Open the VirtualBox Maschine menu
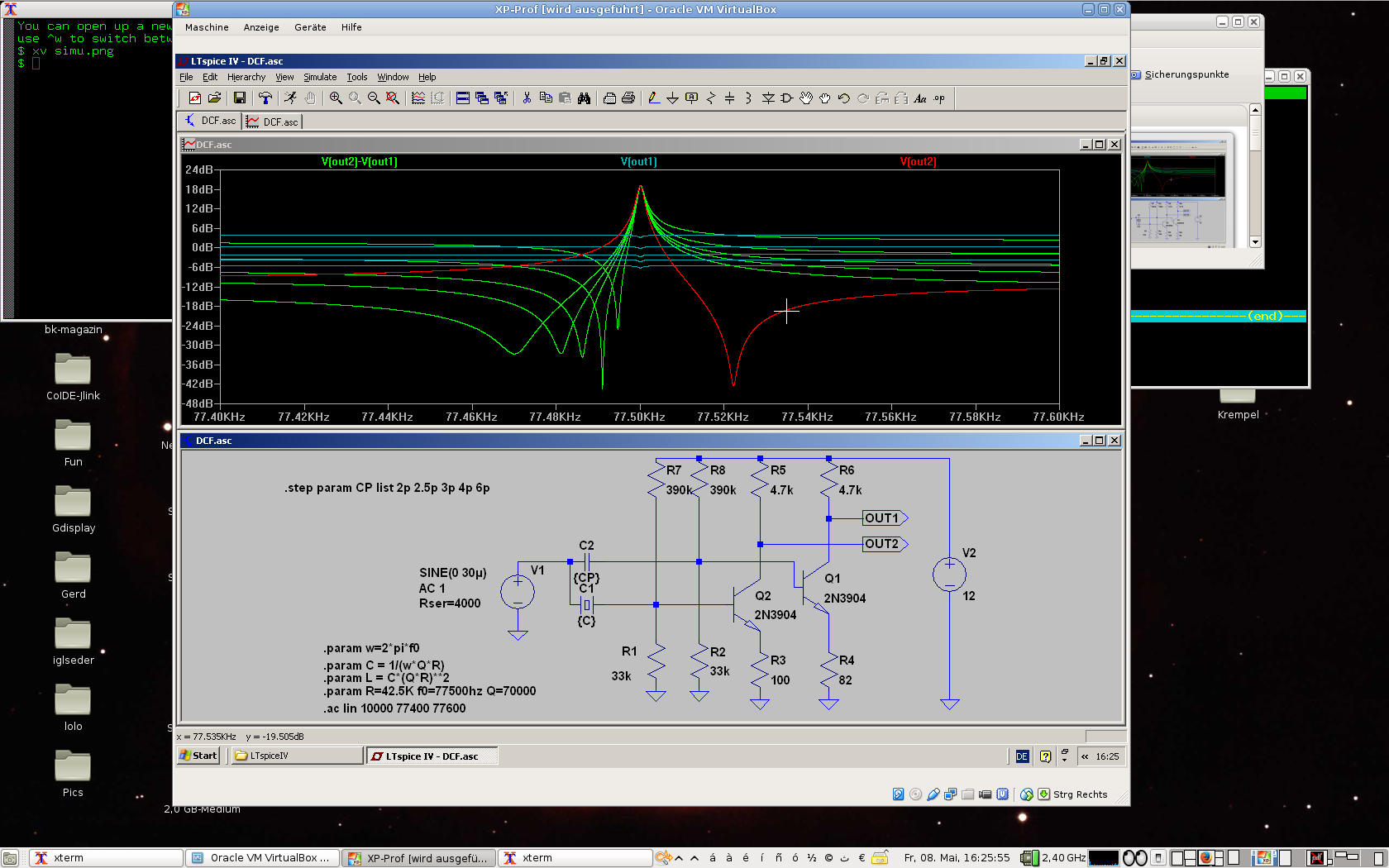Image resolution: width=1389 pixels, height=868 pixels. coord(207,27)
